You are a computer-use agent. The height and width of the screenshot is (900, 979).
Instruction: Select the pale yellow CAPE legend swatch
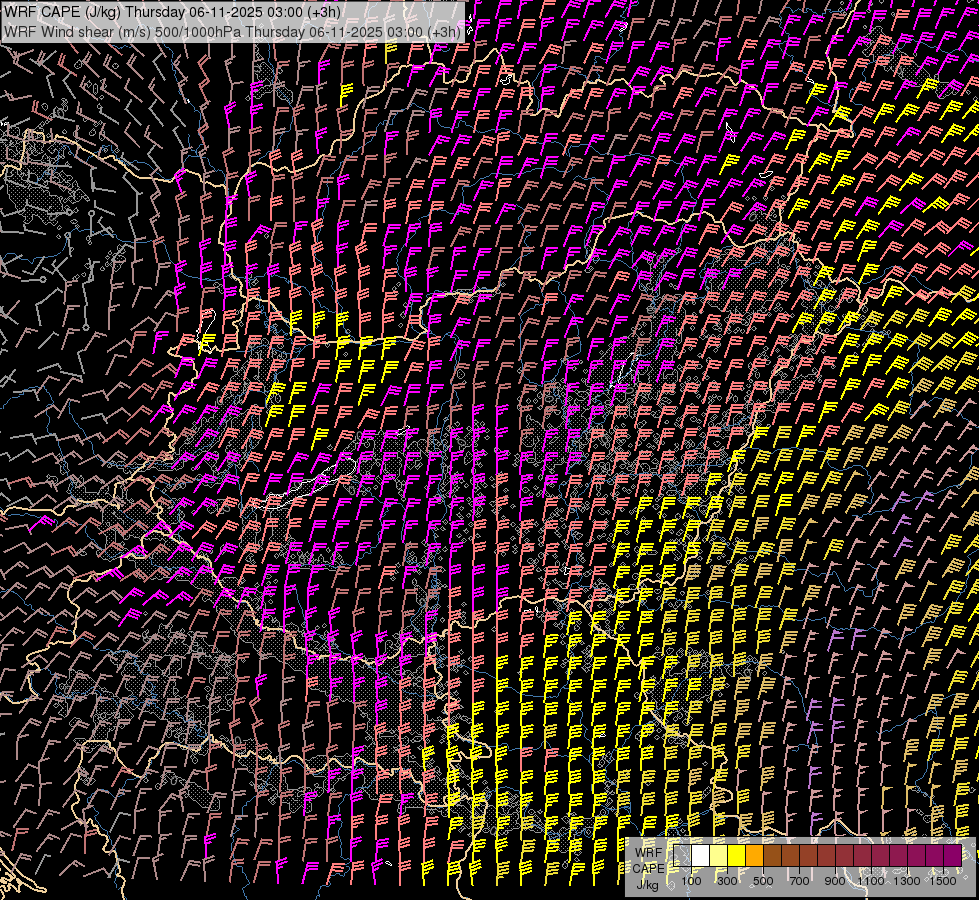coord(718,855)
